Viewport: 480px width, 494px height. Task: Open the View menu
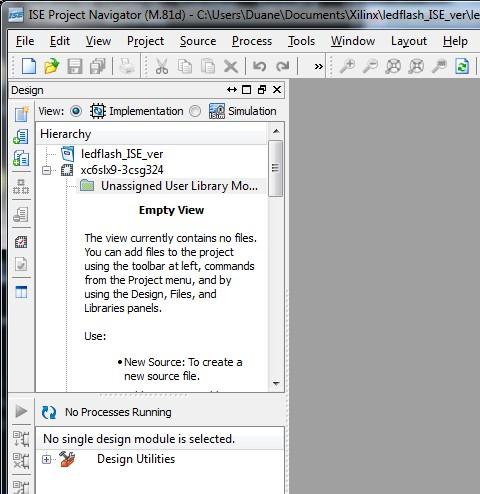click(98, 41)
